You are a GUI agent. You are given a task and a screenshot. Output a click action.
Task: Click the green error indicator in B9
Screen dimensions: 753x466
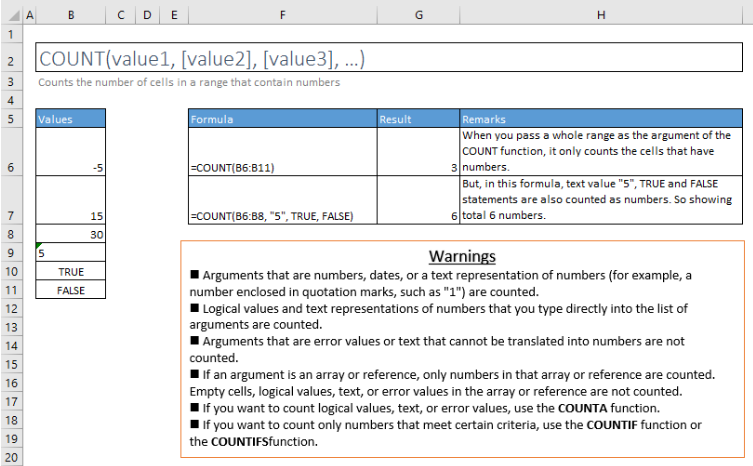39,246
